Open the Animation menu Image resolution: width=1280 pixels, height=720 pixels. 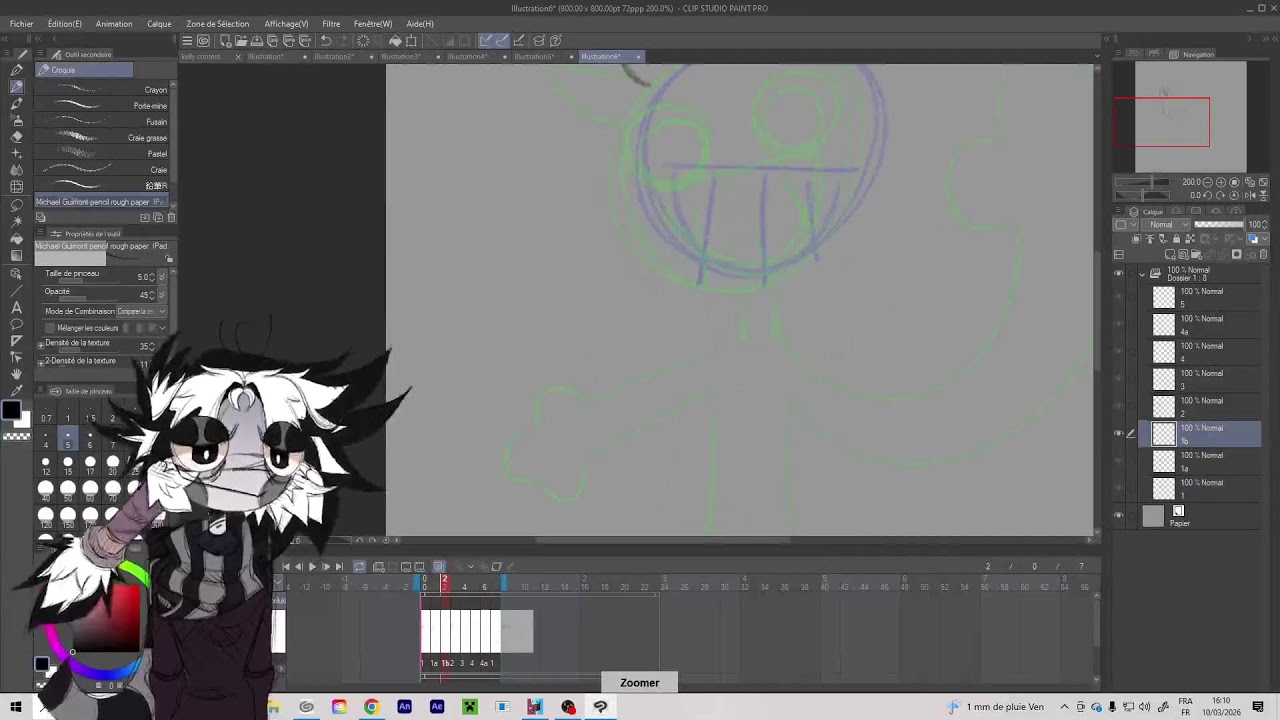(x=114, y=24)
